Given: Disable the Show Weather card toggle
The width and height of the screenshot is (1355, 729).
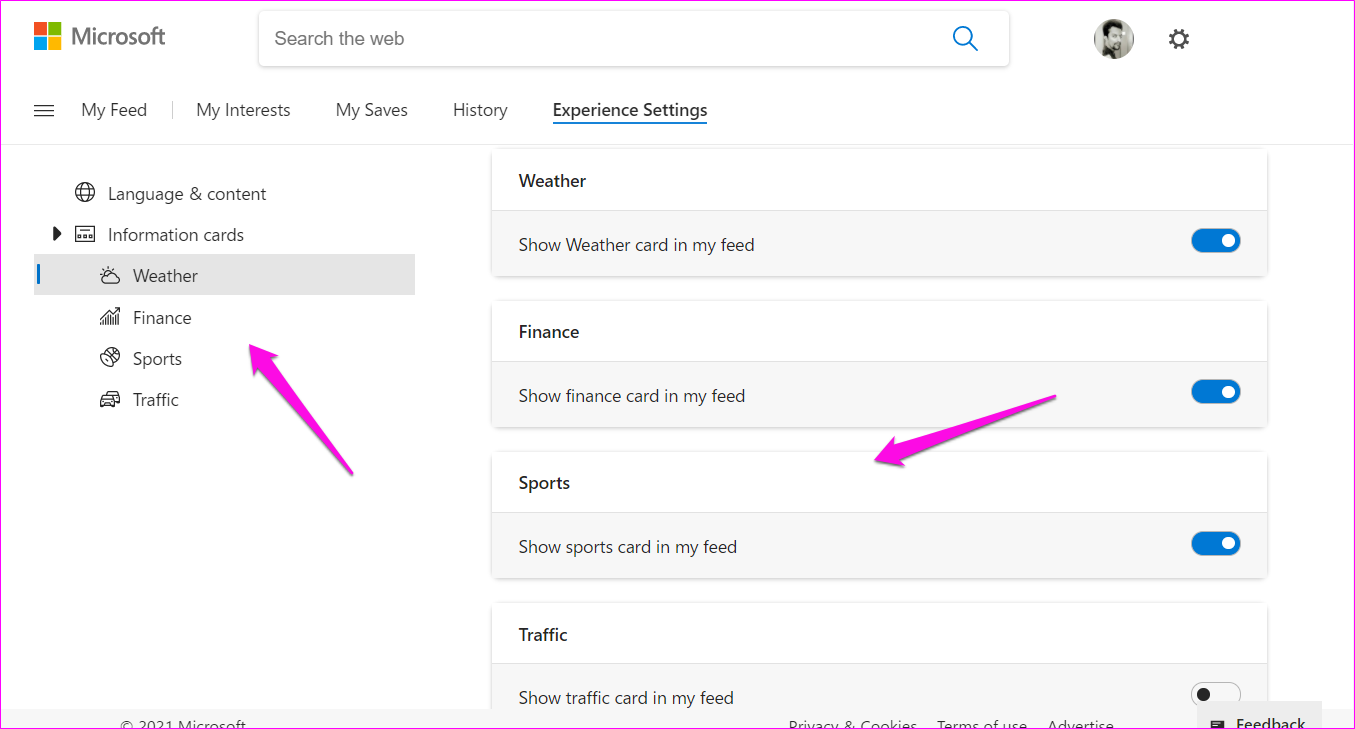Looking at the screenshot, I should click(x=1215, y=240).
